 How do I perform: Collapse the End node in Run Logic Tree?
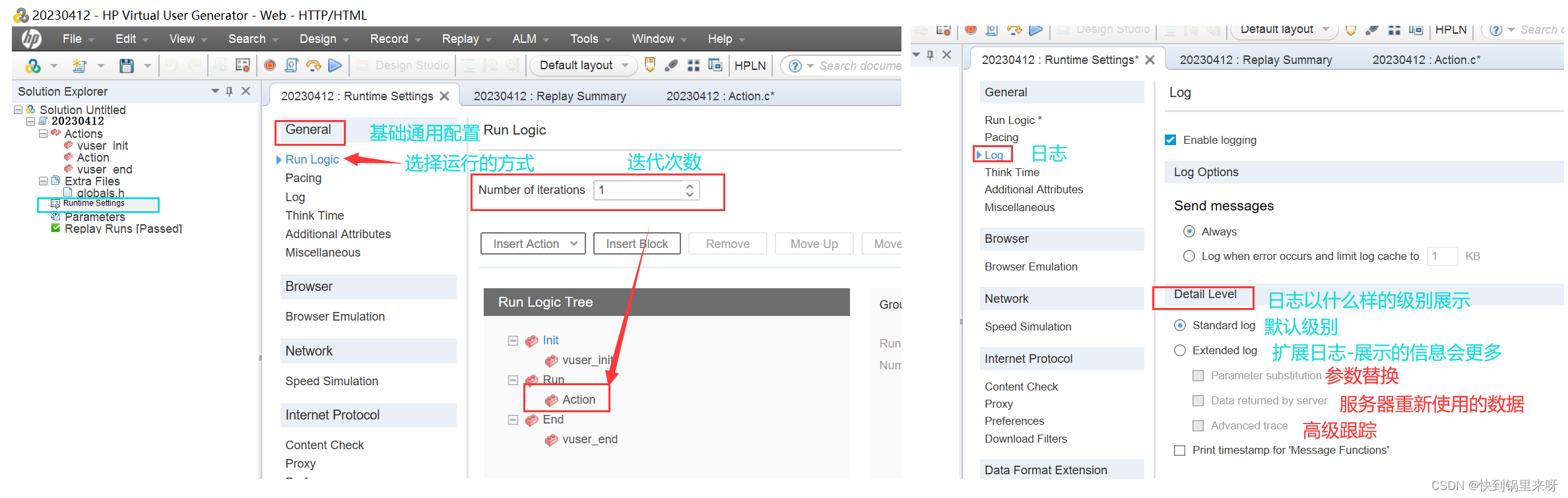513,420
